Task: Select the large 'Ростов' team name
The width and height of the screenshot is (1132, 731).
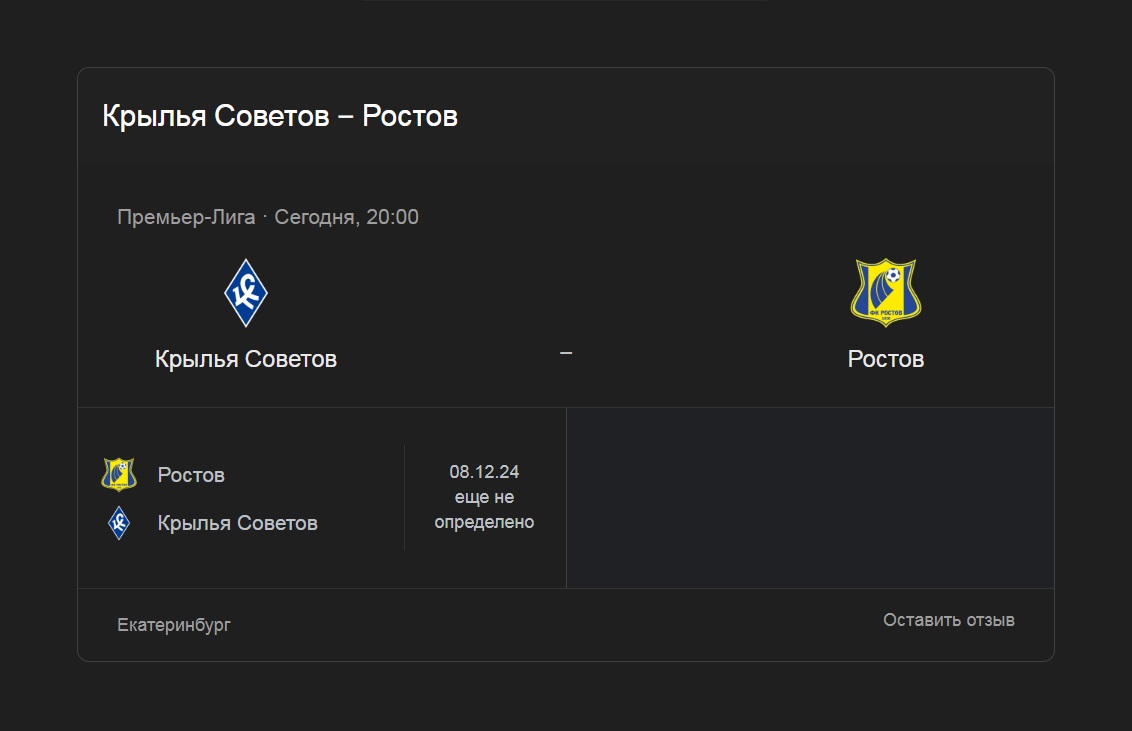Action: coord(886,359)
